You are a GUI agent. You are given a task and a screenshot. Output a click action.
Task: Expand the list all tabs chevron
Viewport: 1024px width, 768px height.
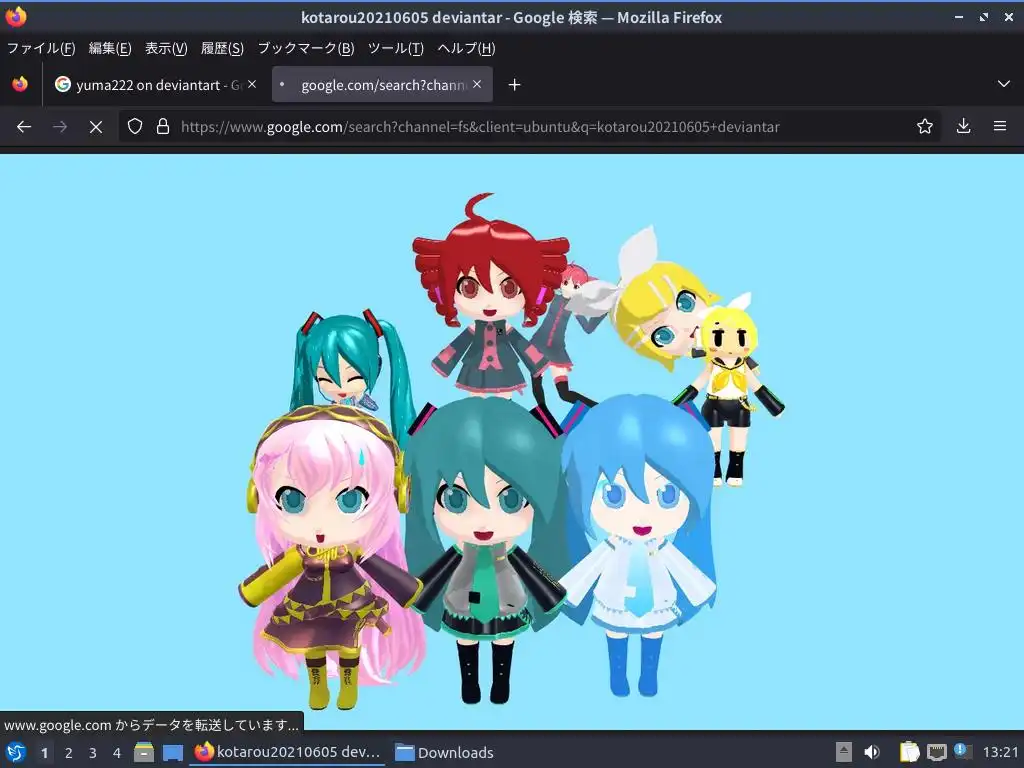[1004, 84]
